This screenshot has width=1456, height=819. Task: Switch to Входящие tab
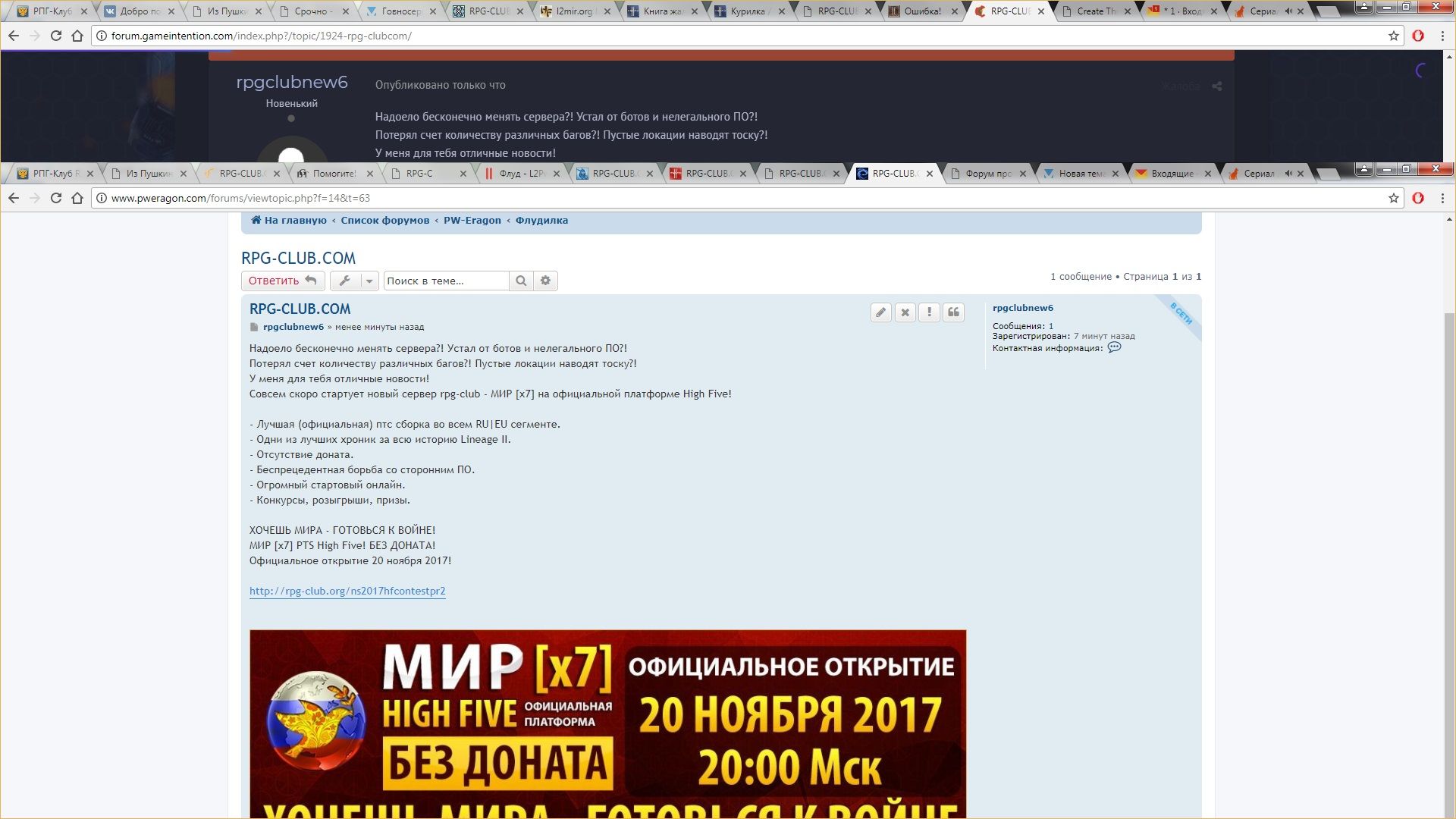pyautogui.click(x=1172, y=174)
